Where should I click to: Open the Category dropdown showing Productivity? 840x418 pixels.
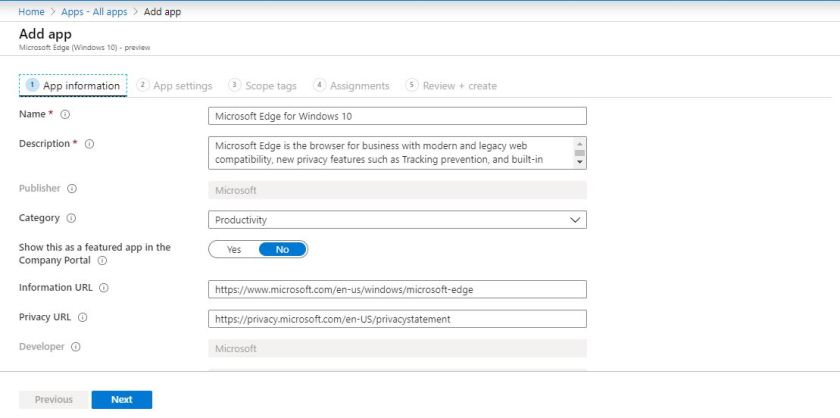397,220
